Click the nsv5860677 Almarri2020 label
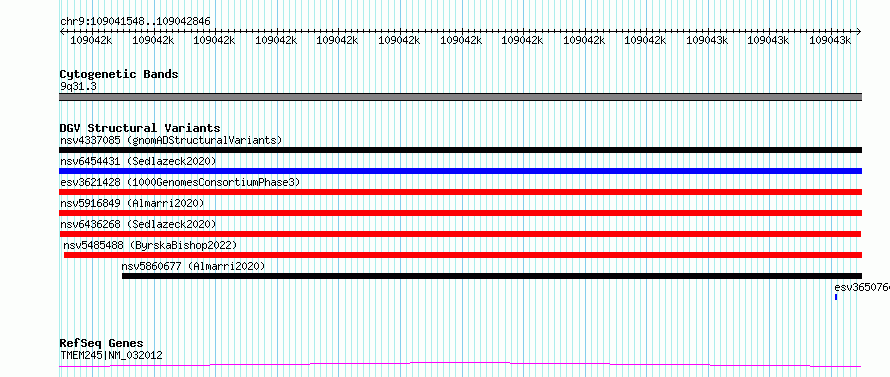This screenshot has width=890, height=377. coord(193,266)
